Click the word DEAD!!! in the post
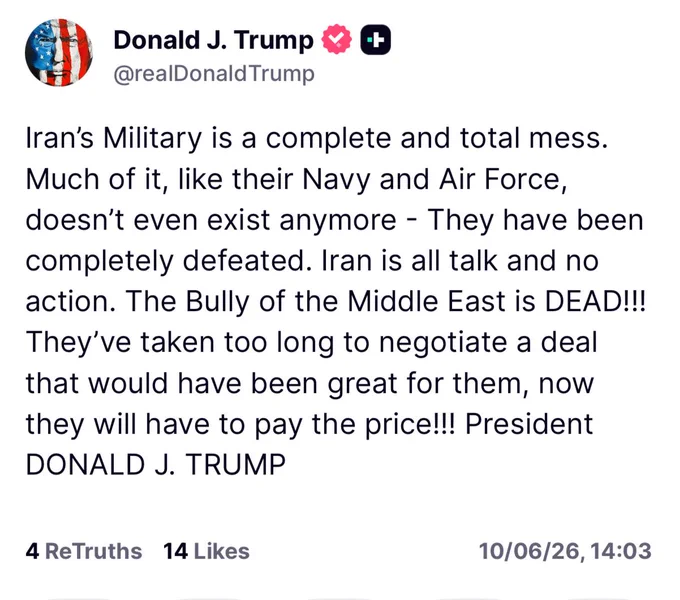The width and height of the screenshot is (680, 600). (595, 301)
